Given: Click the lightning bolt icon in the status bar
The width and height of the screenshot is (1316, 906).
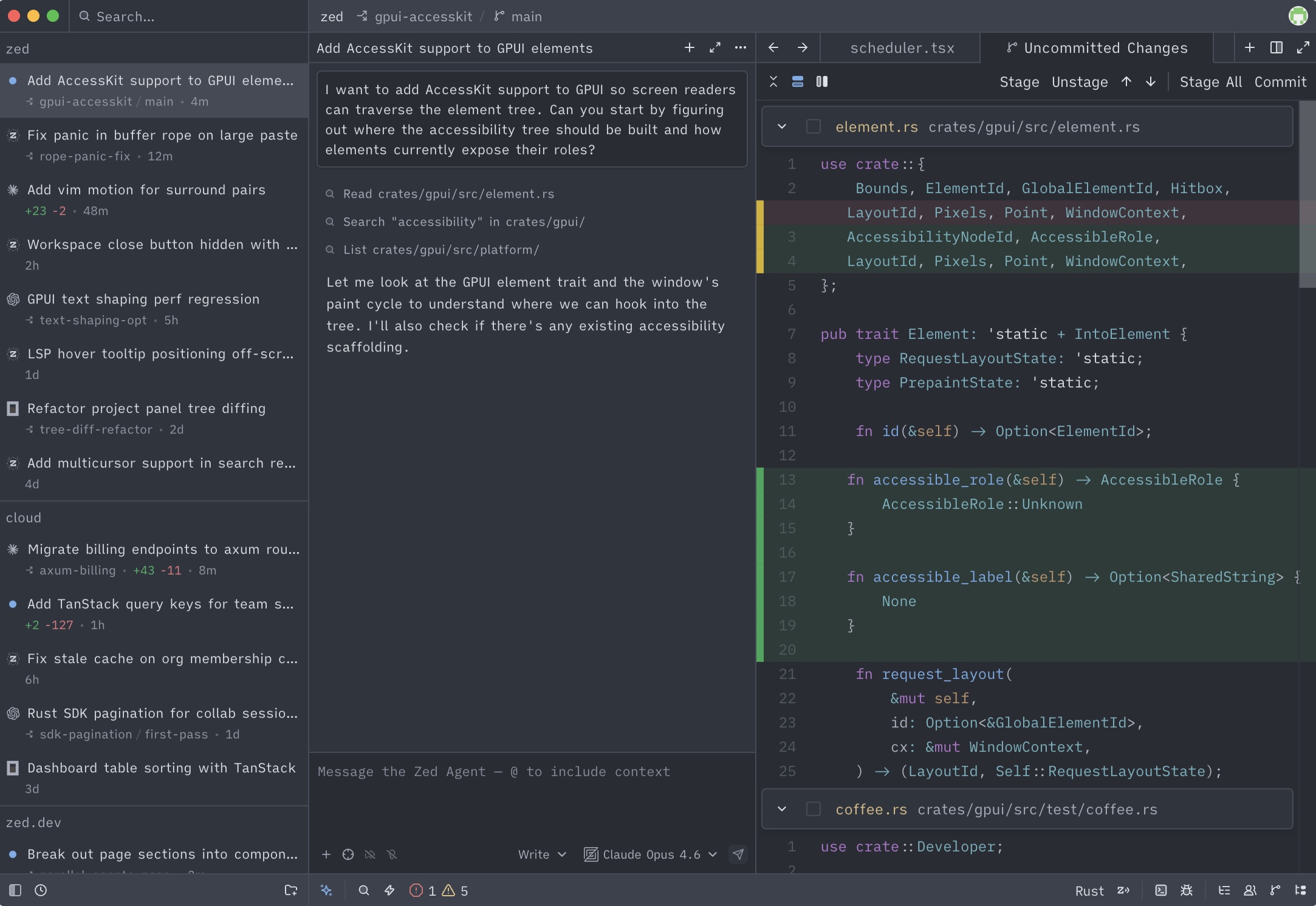Looking at the screenshot, I should click(389, 890).
